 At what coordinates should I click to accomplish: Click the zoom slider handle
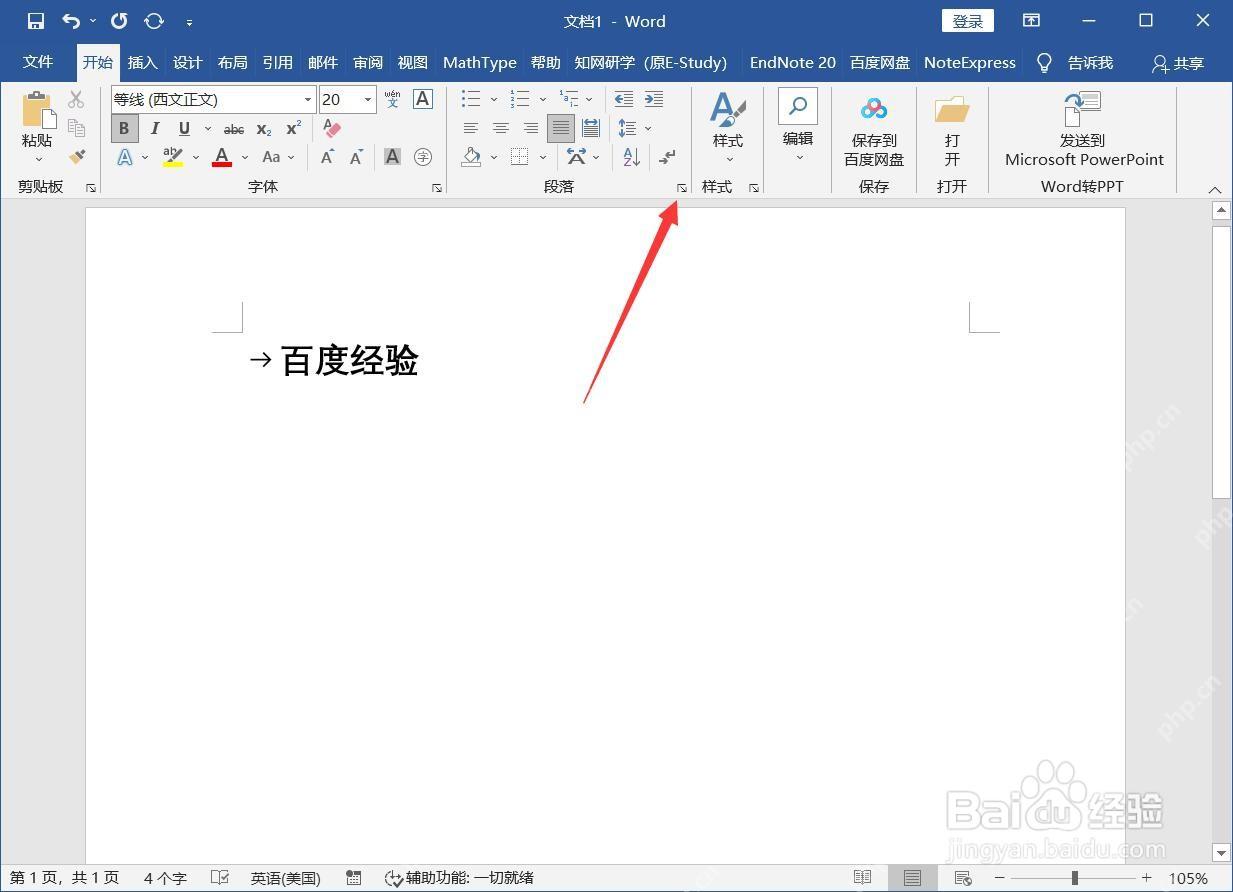[x=1075, y=878]
